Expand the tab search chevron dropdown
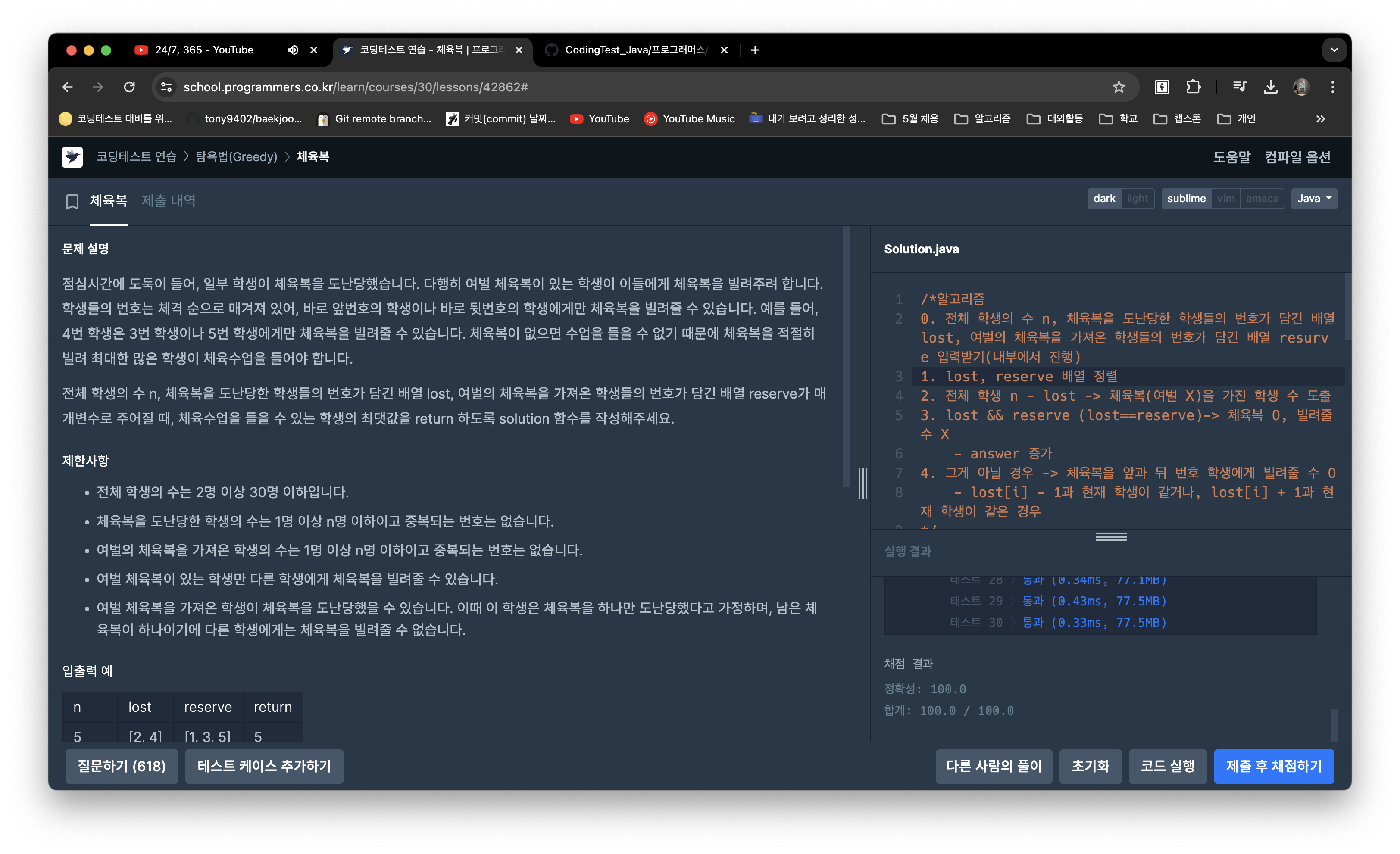This screenshot has height=854, width=1400. pyautogui.click(x=1334, y=50)
